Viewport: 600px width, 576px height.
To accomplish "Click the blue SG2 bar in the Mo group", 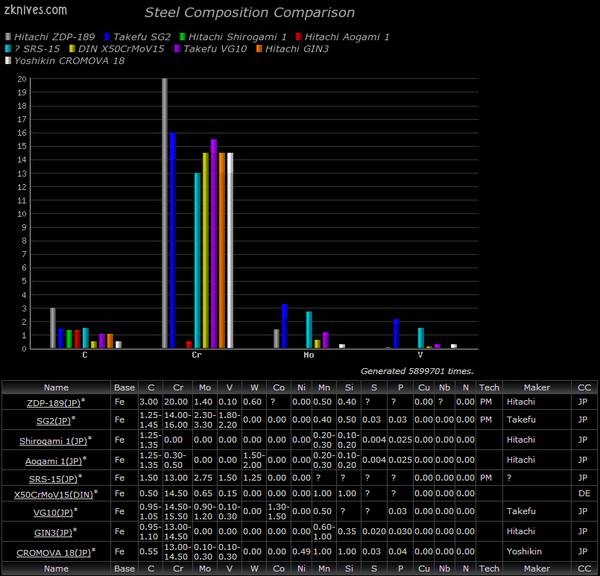I will click(284, 326).
